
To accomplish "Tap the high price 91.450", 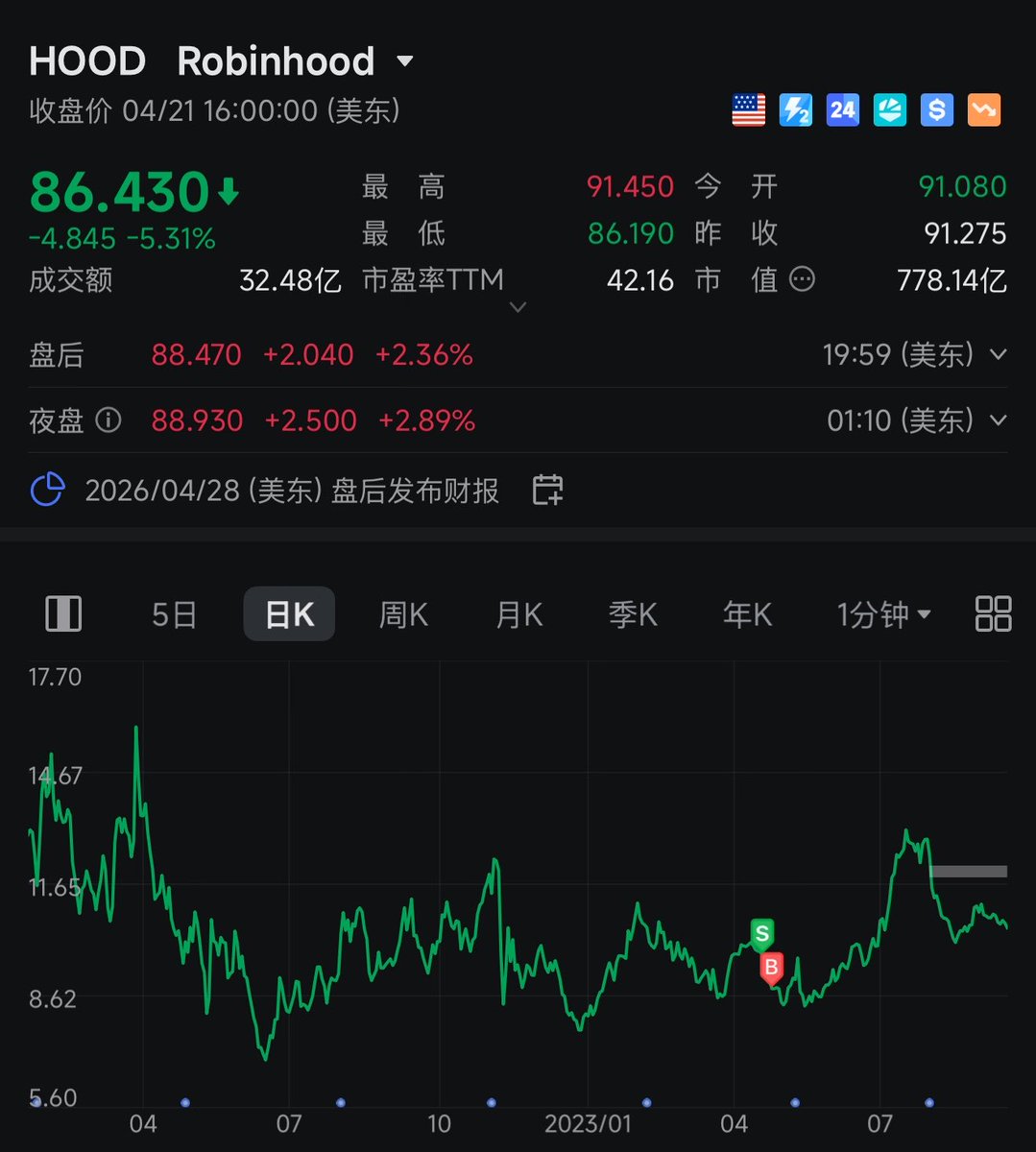I will point(630,186).
